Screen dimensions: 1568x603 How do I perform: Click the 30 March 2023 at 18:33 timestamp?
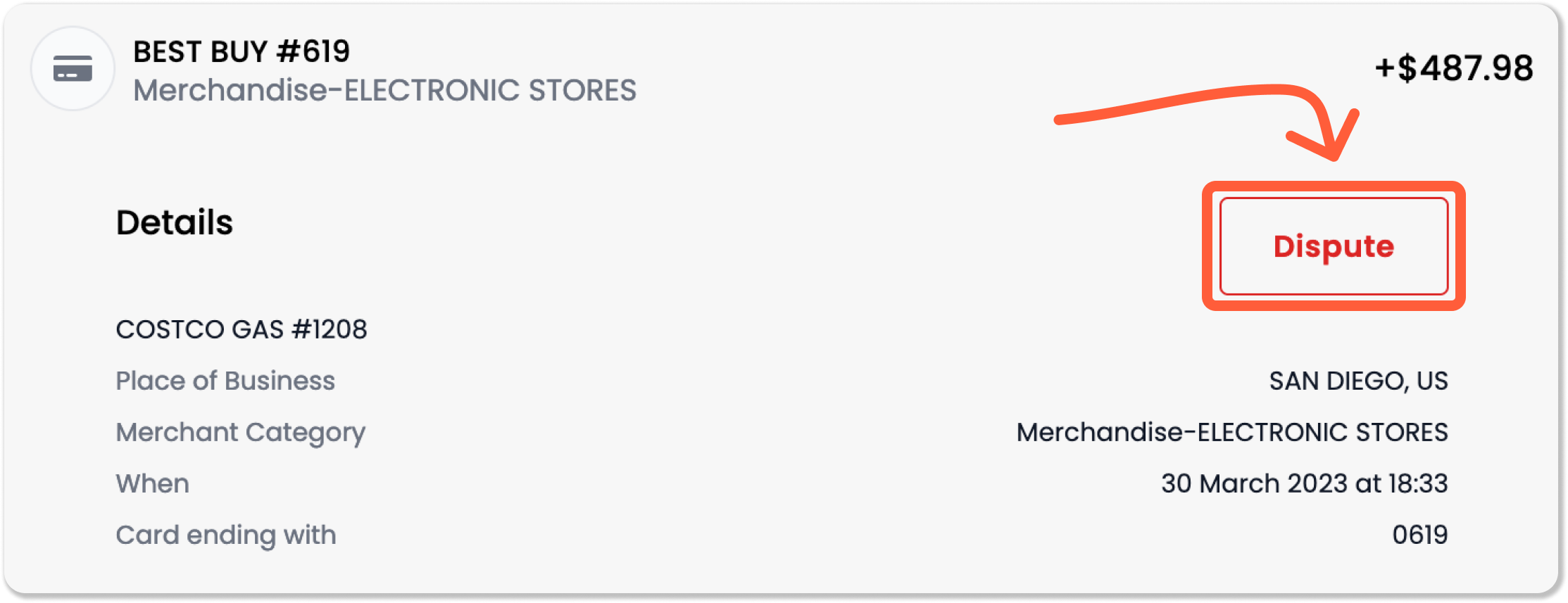click(1305, 483)
